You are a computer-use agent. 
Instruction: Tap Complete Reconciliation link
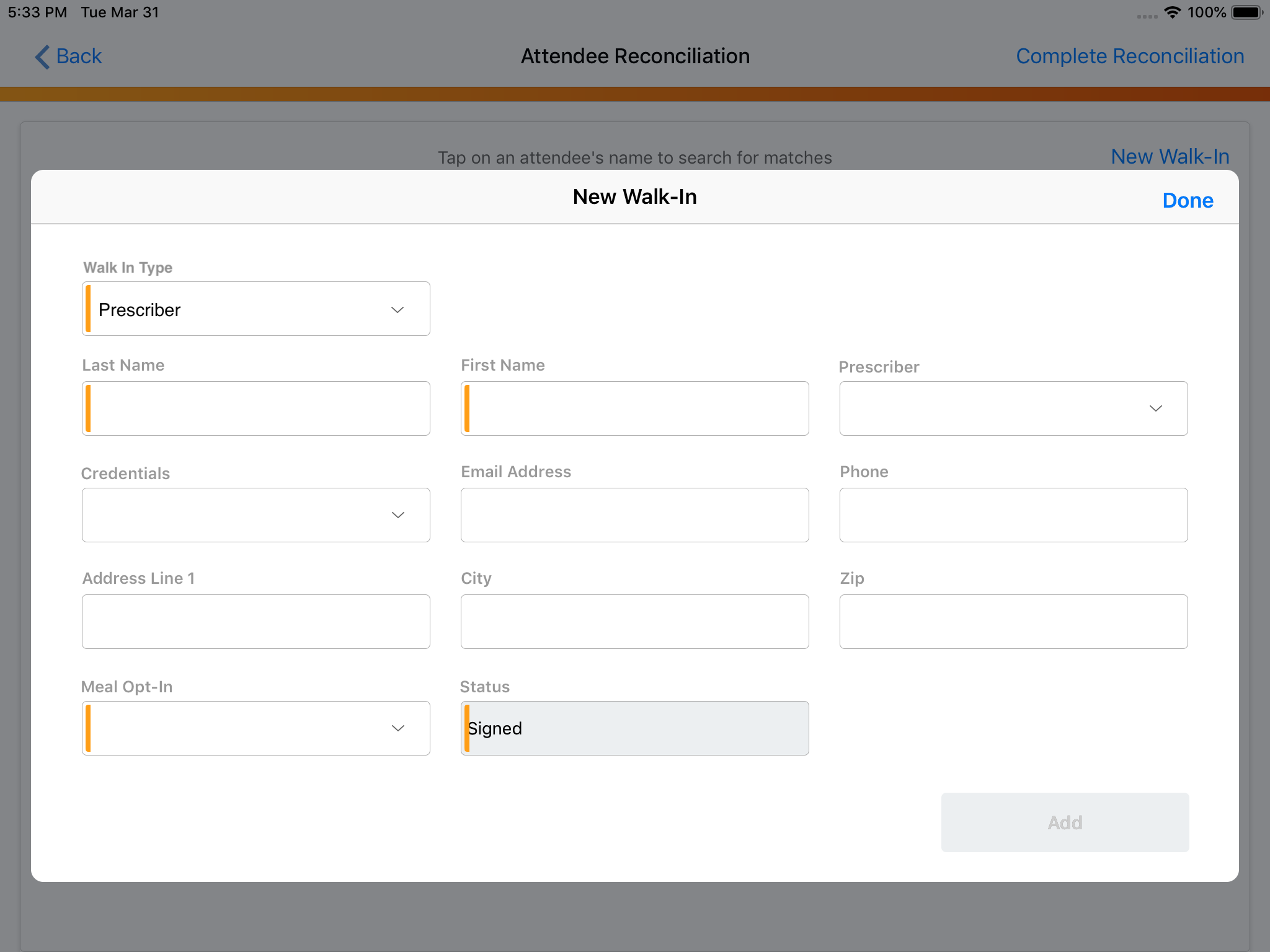pos(1130,56)
